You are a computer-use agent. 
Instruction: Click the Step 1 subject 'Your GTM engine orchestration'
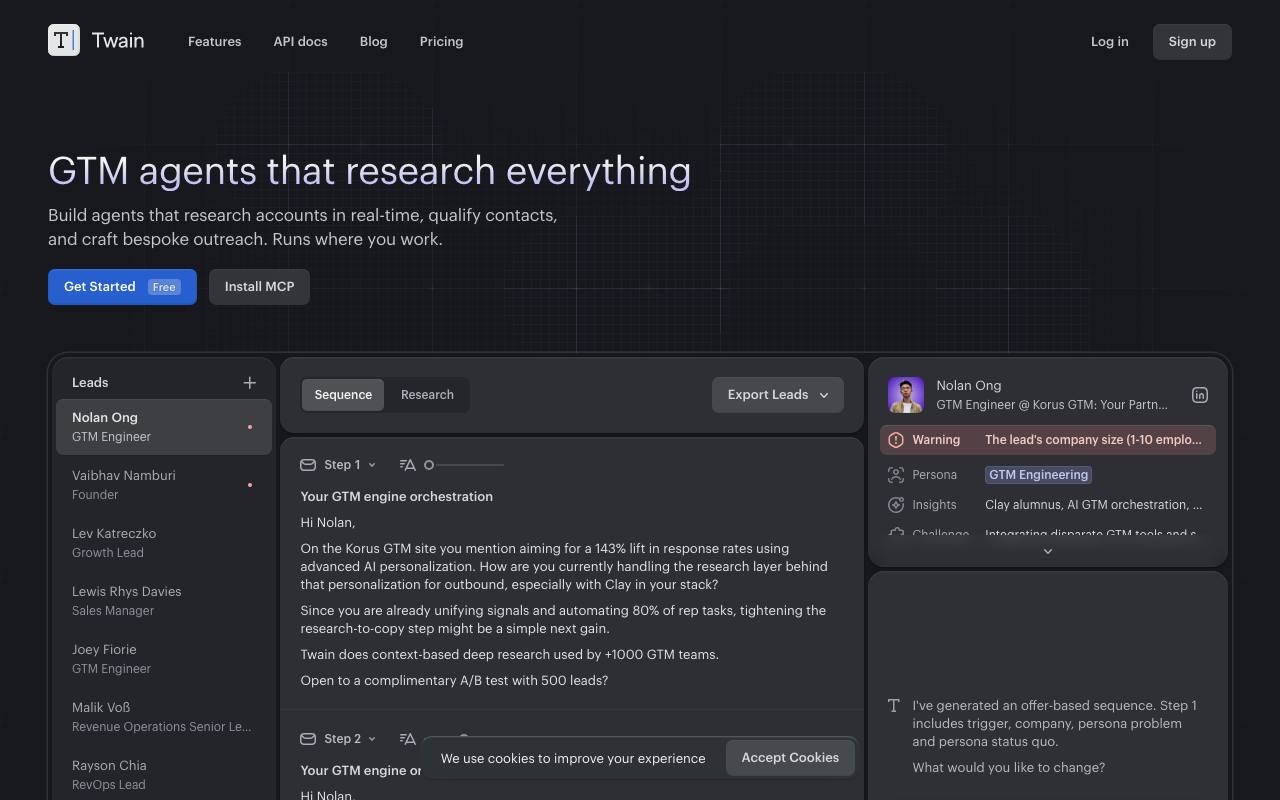(396, 496)
